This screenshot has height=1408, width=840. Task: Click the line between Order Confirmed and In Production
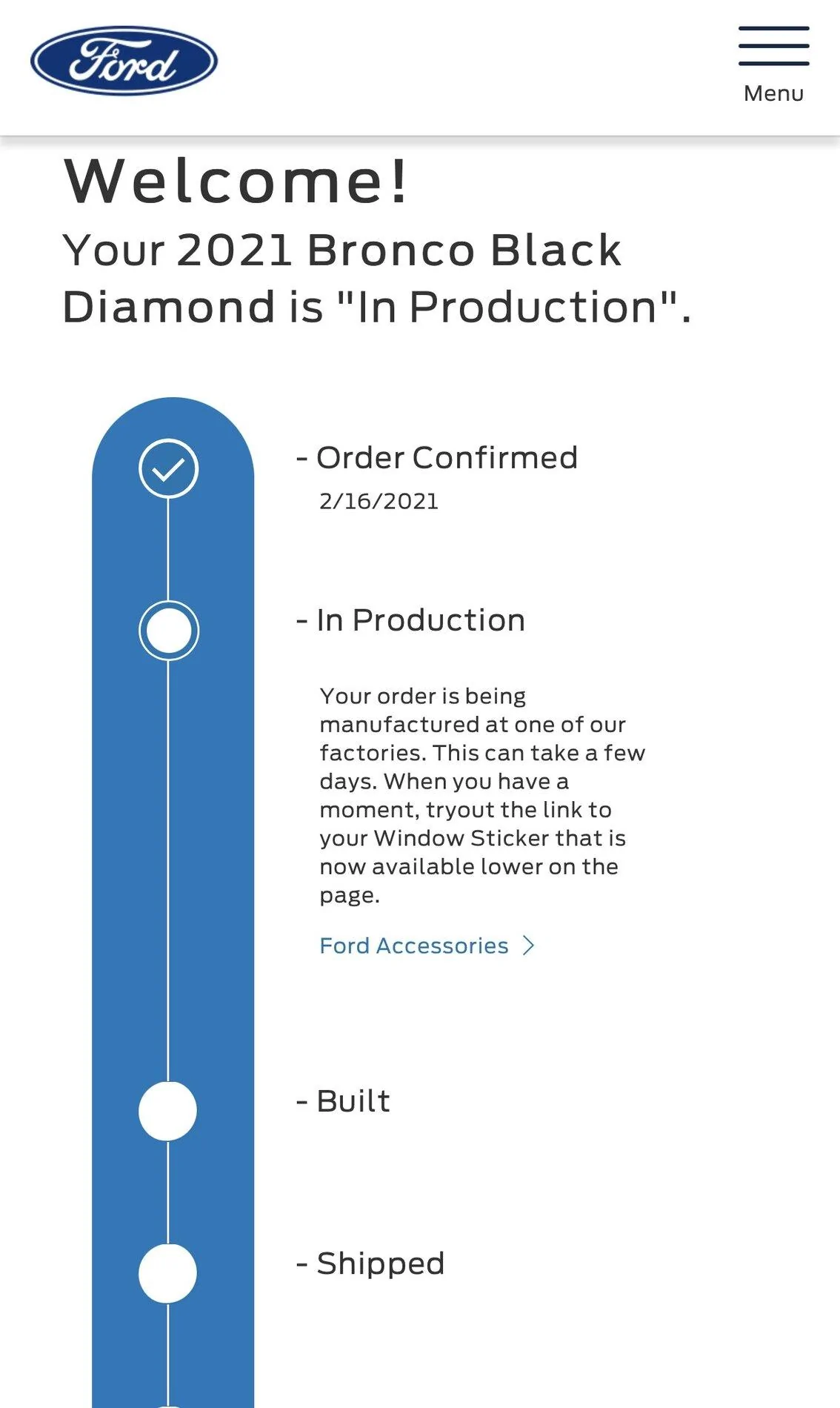pyautogui.click(x=168, y=549)
